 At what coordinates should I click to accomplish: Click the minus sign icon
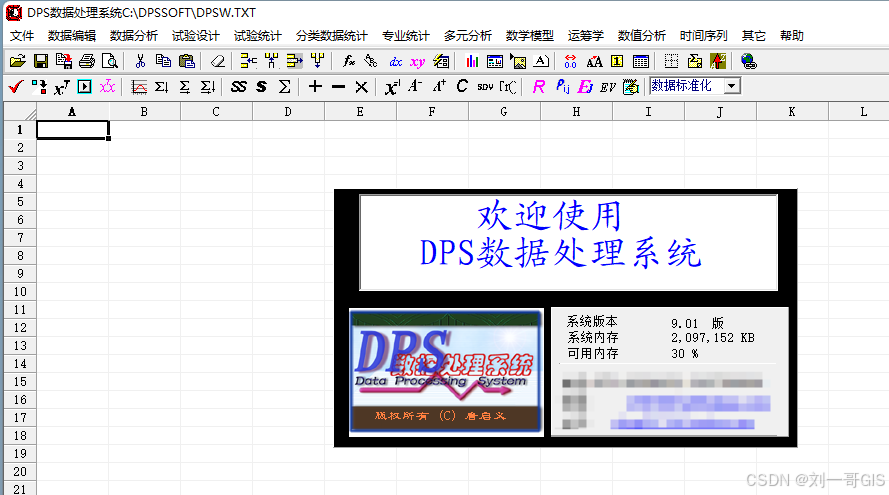(x=338, y=87)
